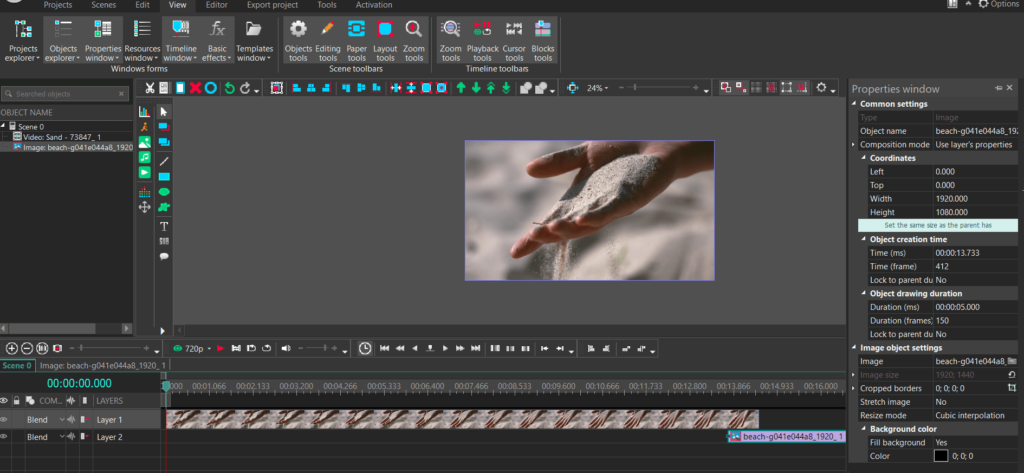This screenshot has height=473, width=1024.
Task: Toggle Cursor tools timeline toolbar
Action: pyautogui.click(x=514, y=41)
